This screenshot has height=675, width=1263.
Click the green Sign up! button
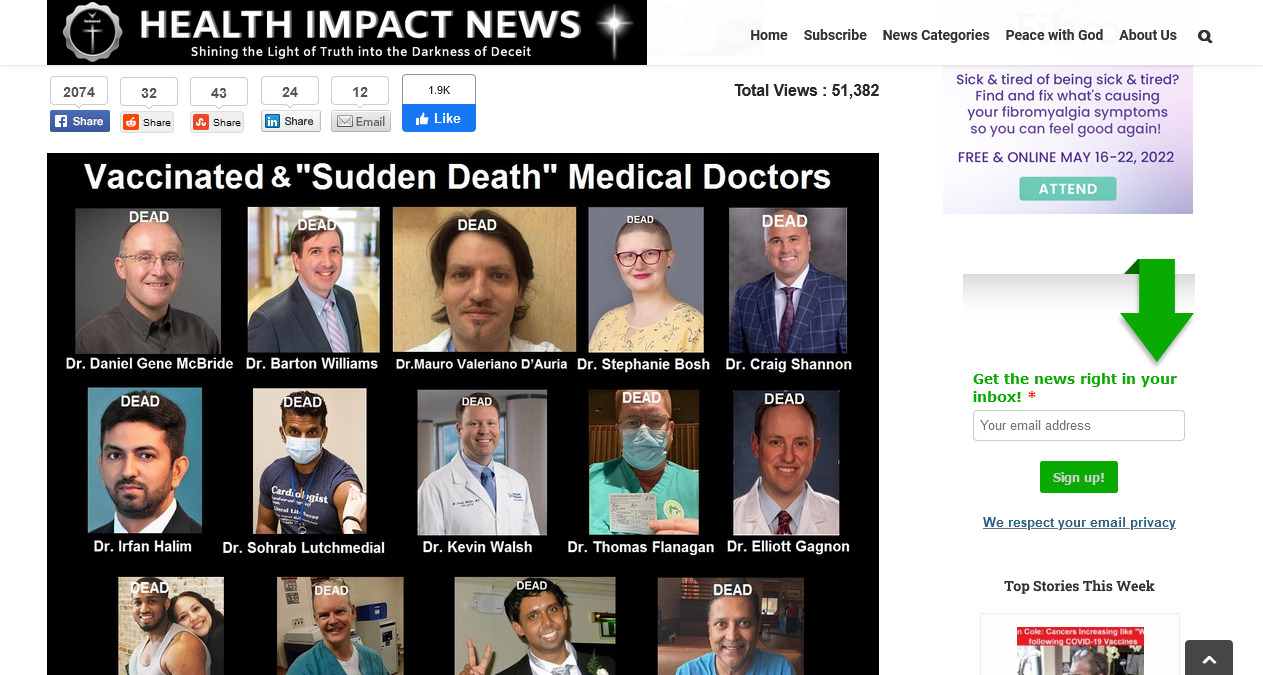pyautogui.click(x=1078, y=477)
